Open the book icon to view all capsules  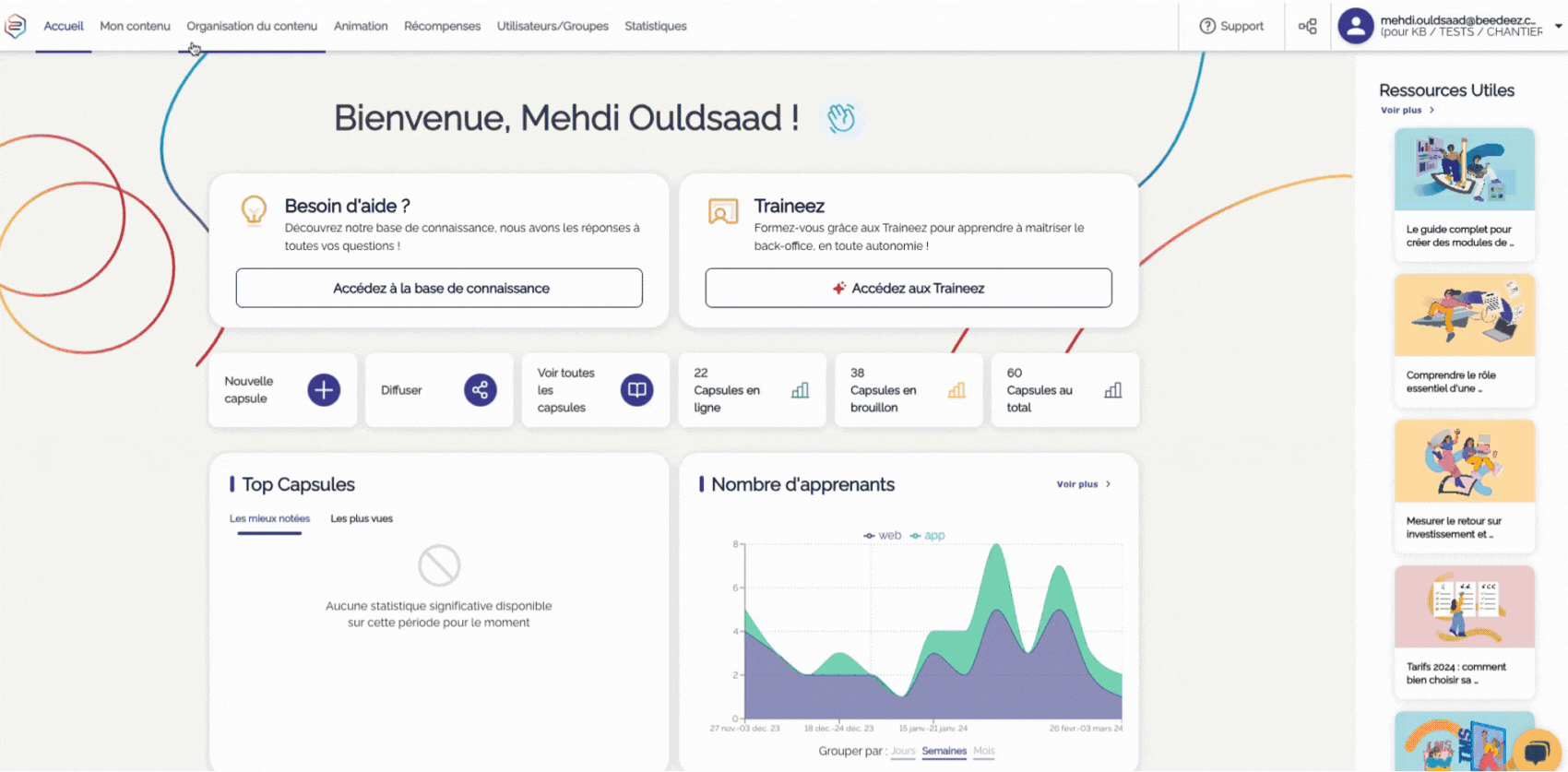(636, 390)
